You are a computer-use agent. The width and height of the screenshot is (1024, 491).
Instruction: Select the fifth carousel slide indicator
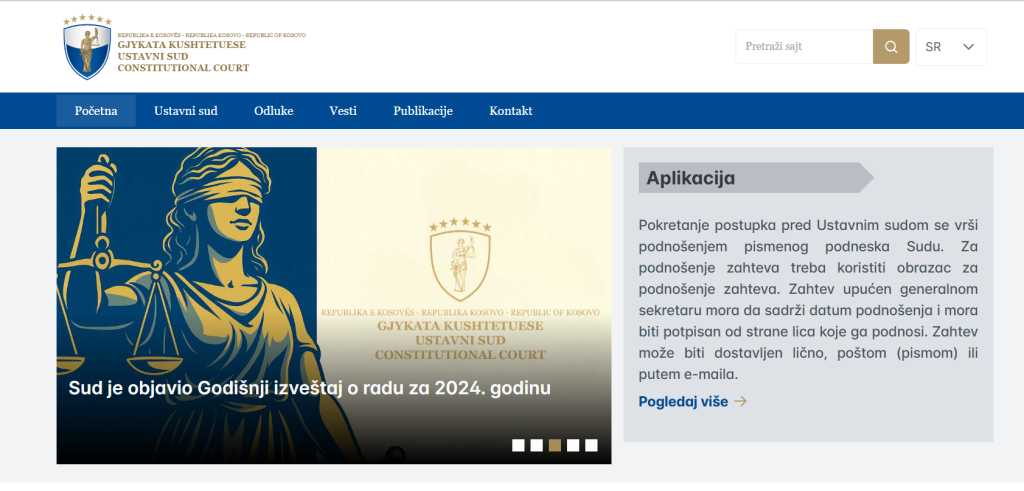tap(591, 445)
